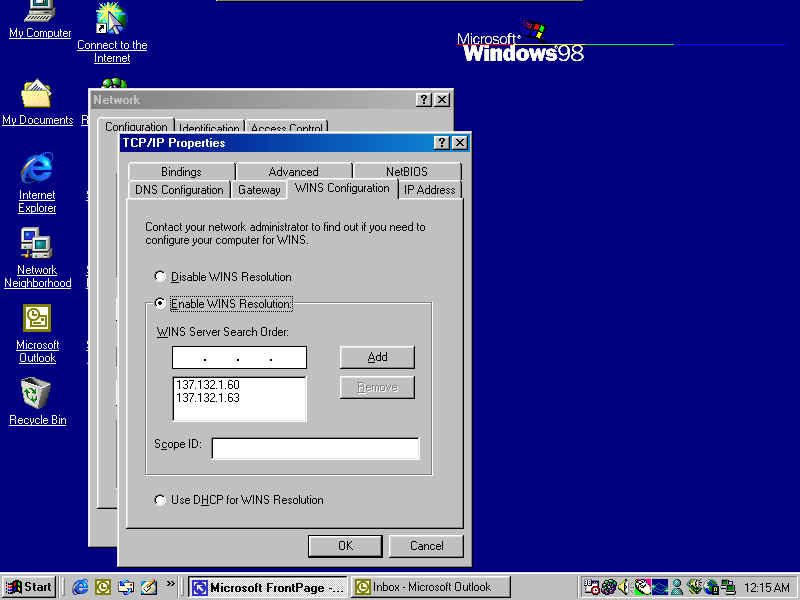Select 137.132.1.63 in the server list
Screen dimensions: 800x600
pos(208,398)
